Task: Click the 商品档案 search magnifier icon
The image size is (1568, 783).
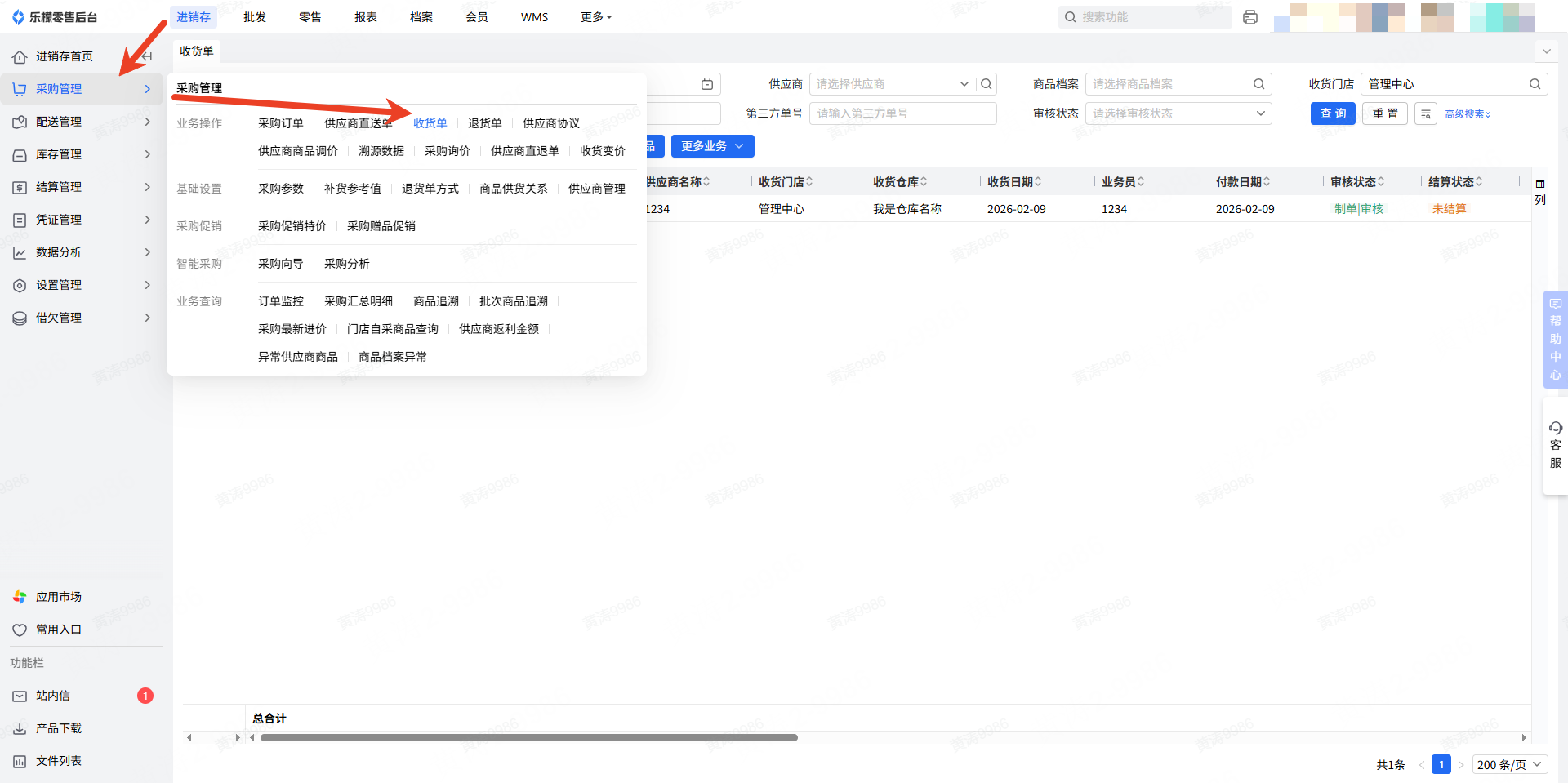Action: [1259, 84]
